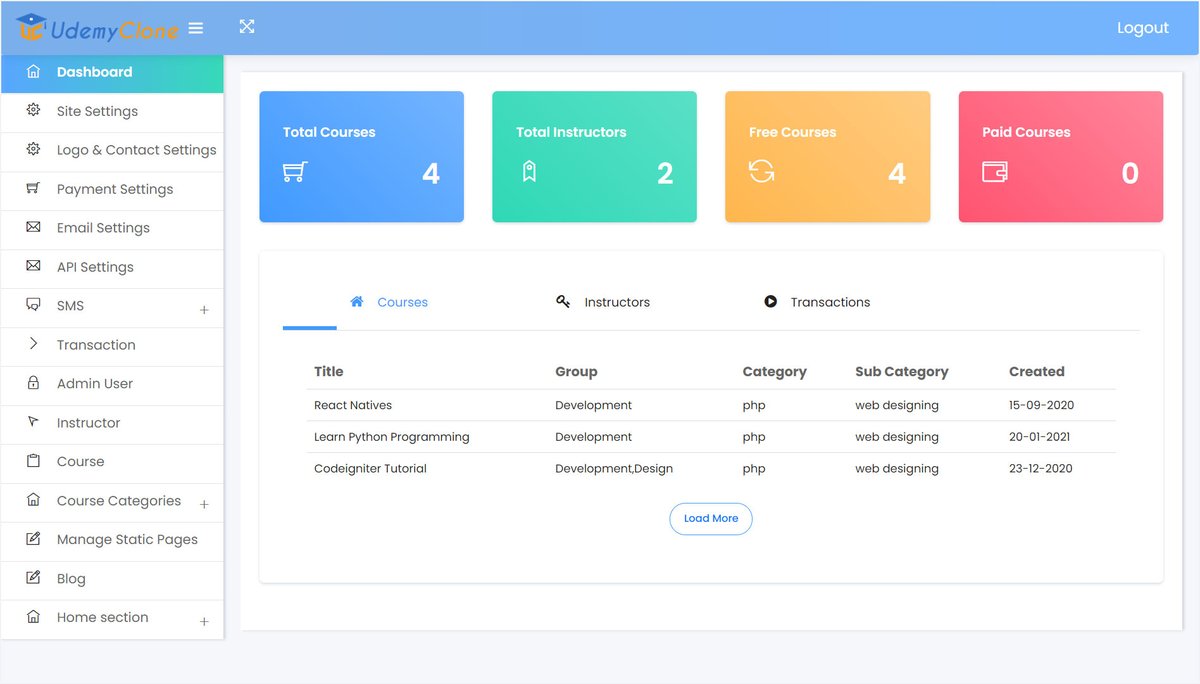Click the Course Categories home icon
The width and height of the screenshot is (1200, 684).
33,500
